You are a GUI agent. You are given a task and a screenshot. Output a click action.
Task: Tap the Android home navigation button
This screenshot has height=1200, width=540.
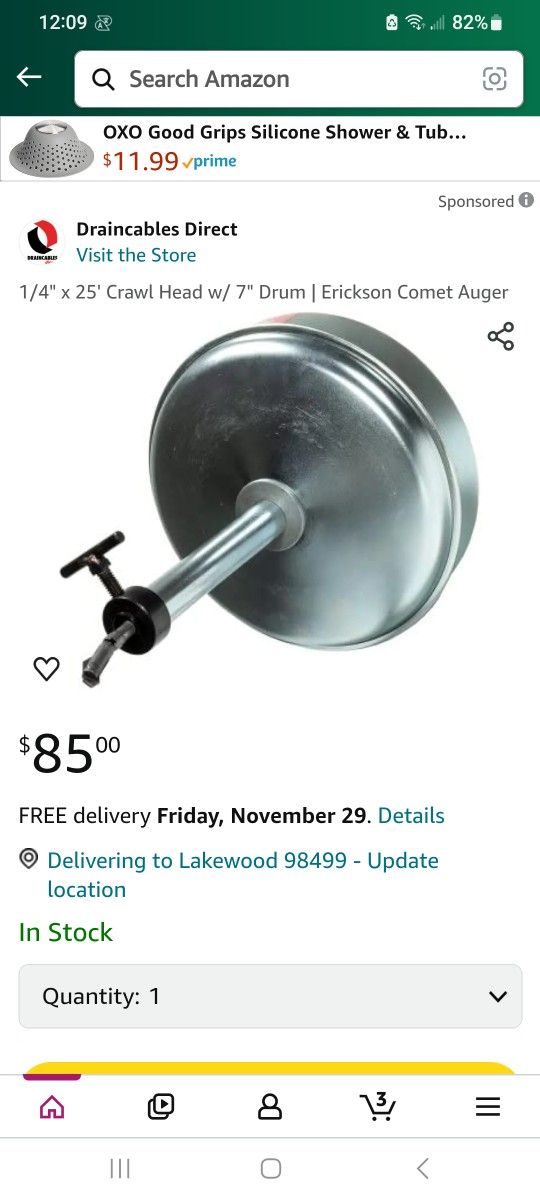[270, 1168]
